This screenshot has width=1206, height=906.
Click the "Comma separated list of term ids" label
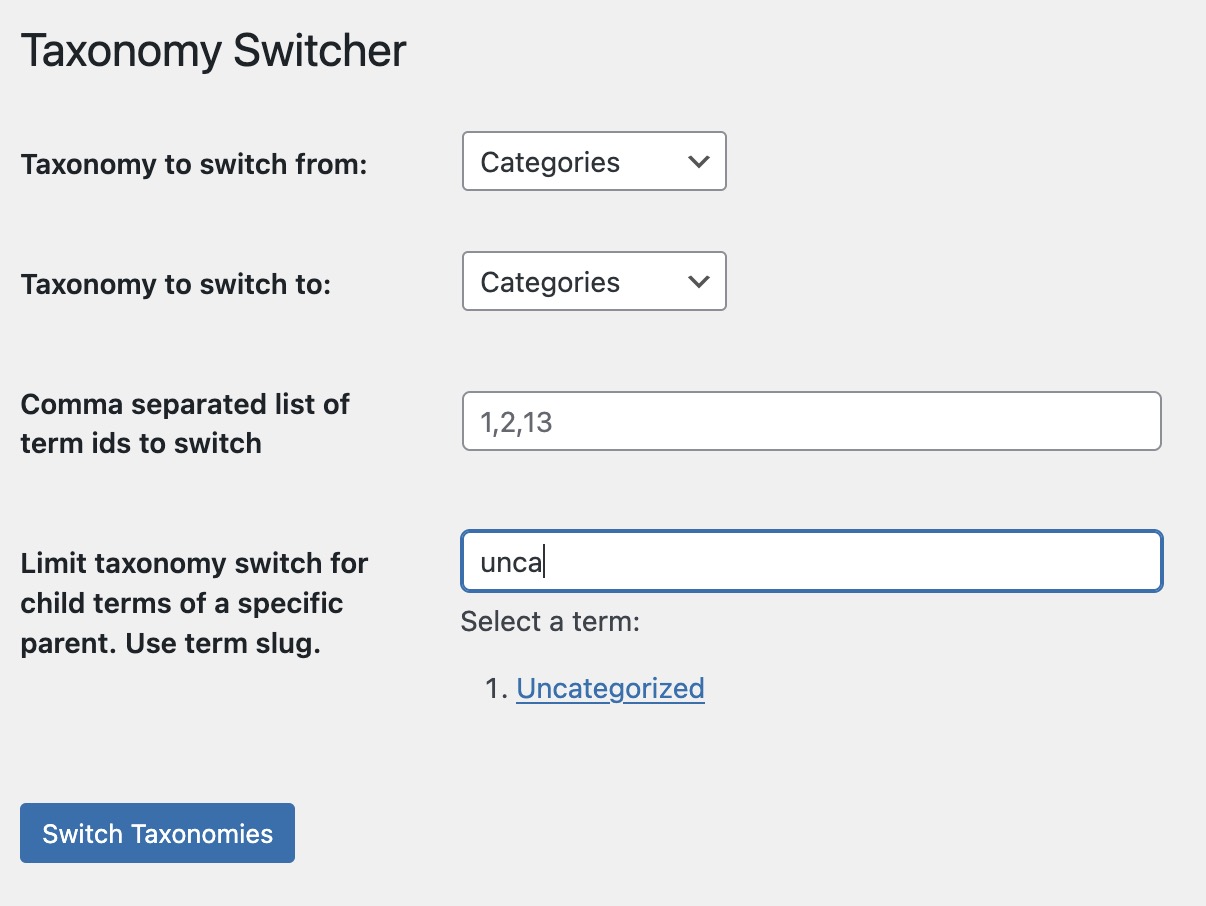coord(185,423)
